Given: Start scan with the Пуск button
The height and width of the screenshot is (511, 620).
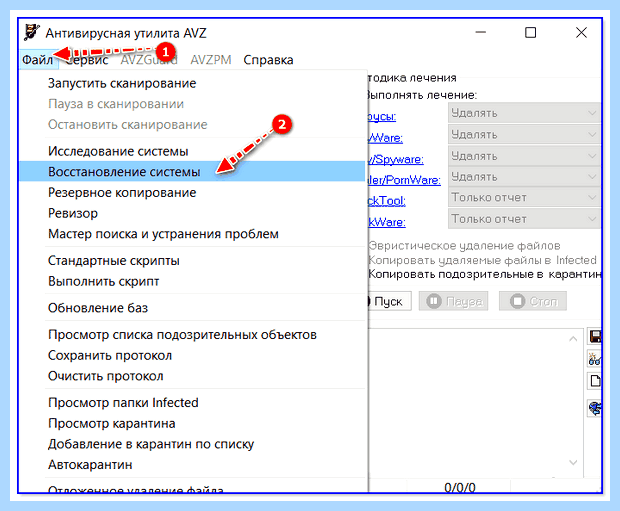Looking at the screenshot, I should 389,301.
